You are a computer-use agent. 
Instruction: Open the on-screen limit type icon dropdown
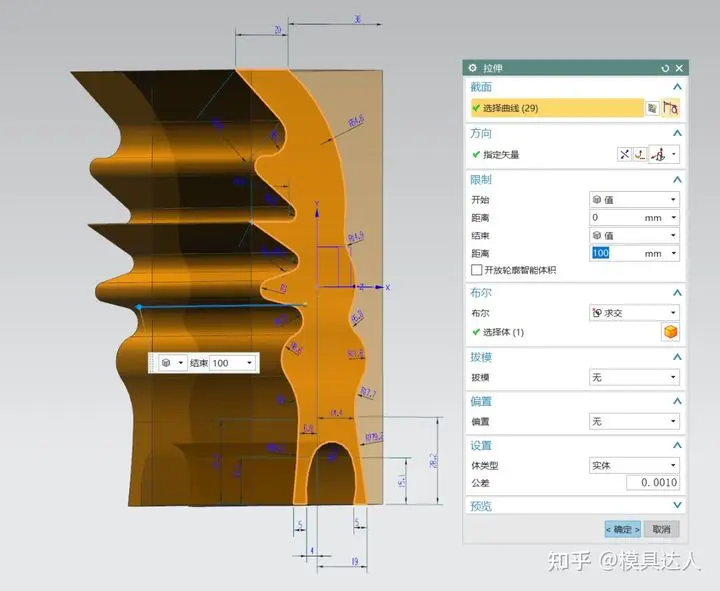click(x=173, y=363)
